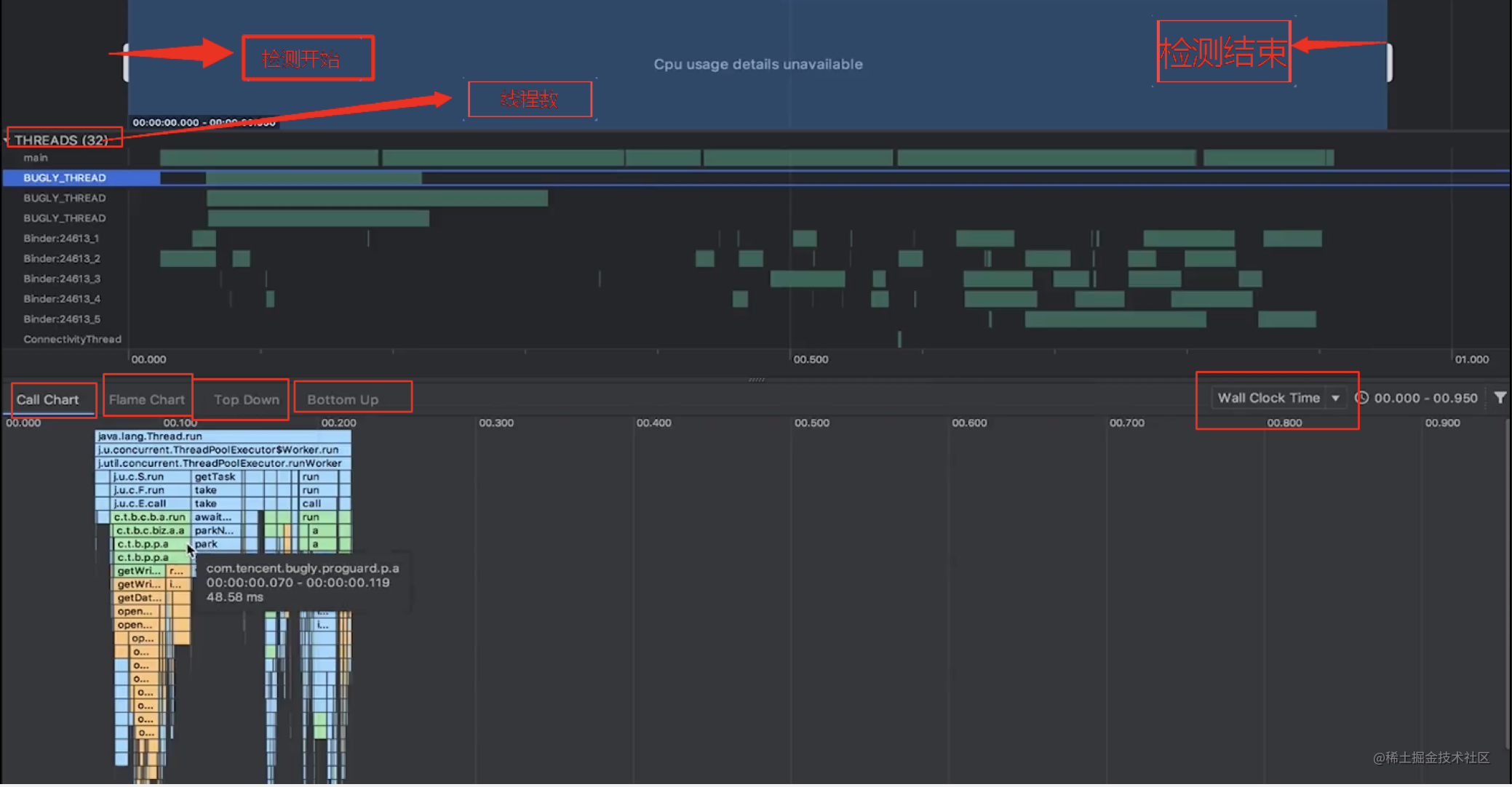Click the panel splitter drag handle
Screen dimensions: 1512x787
point(756,380)
